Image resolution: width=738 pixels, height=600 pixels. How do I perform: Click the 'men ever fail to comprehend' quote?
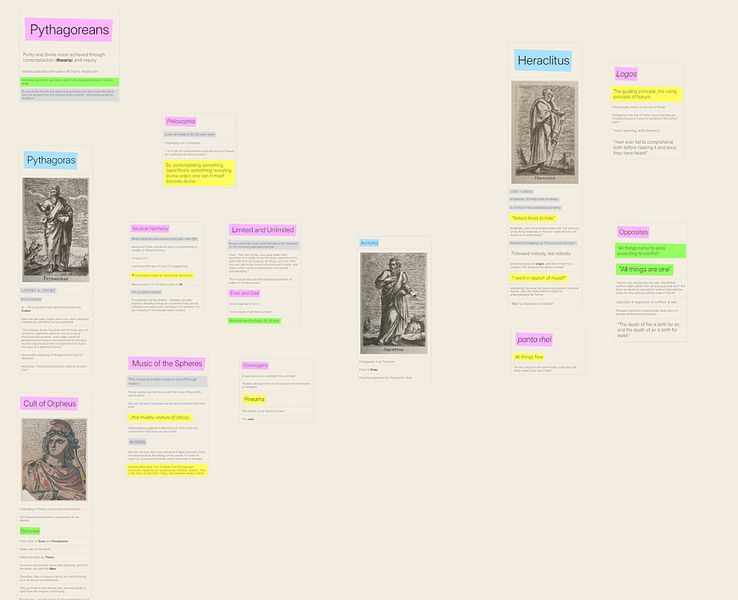point(644,147)
